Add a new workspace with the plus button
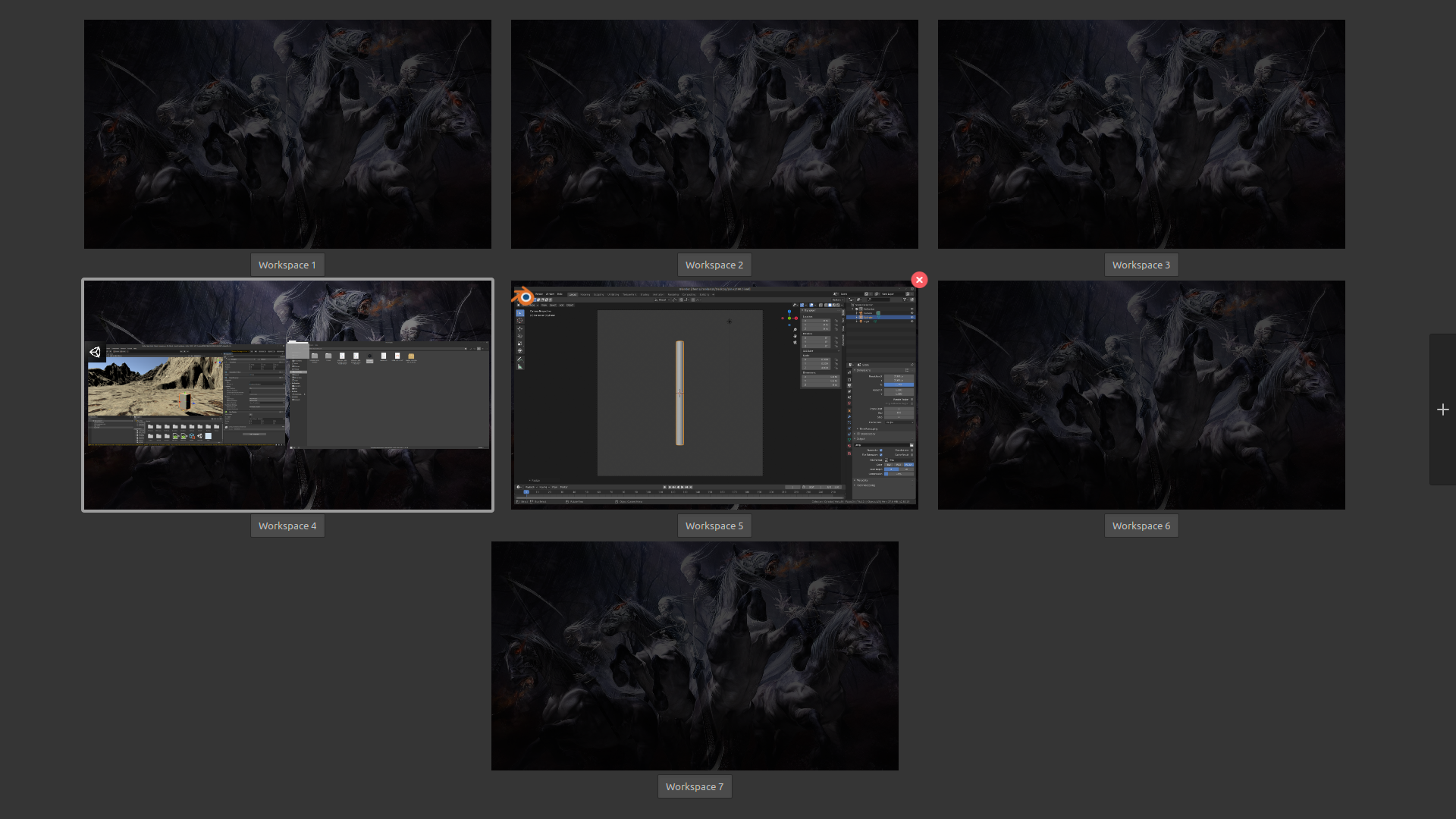 point(1442,409)
